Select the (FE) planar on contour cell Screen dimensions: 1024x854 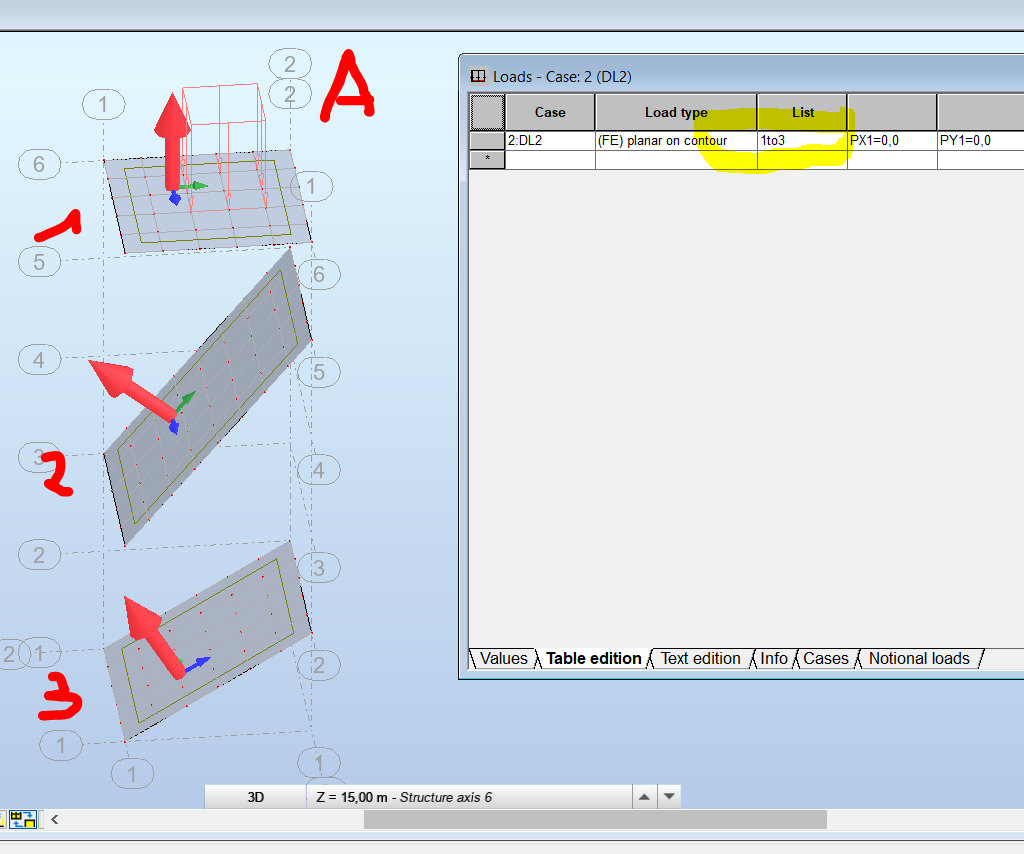tap(676, 140)
